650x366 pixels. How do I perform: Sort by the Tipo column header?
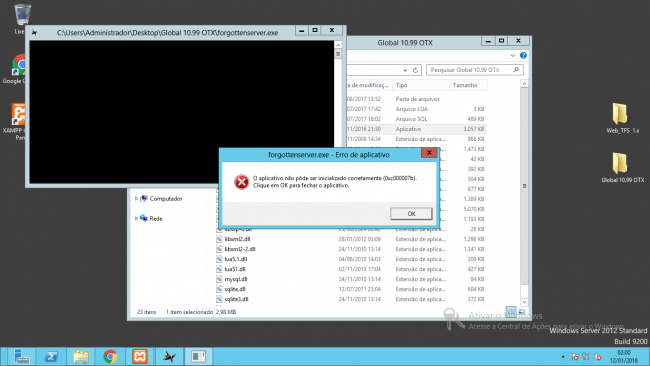tap(421, 85)
